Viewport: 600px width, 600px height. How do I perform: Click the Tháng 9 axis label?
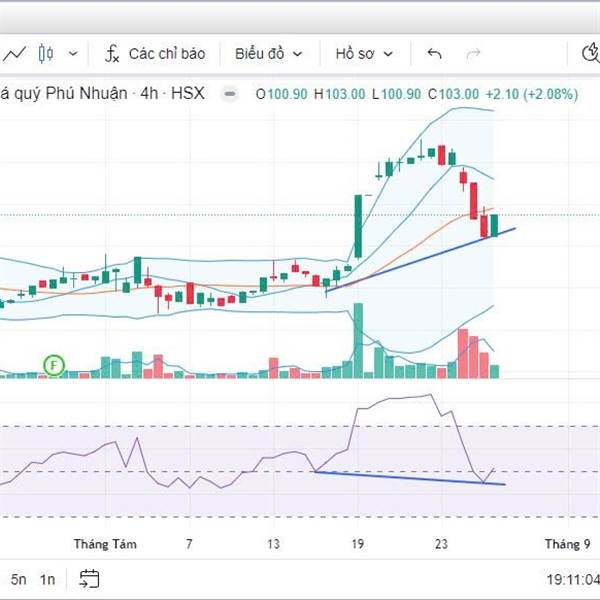[568, 544]
